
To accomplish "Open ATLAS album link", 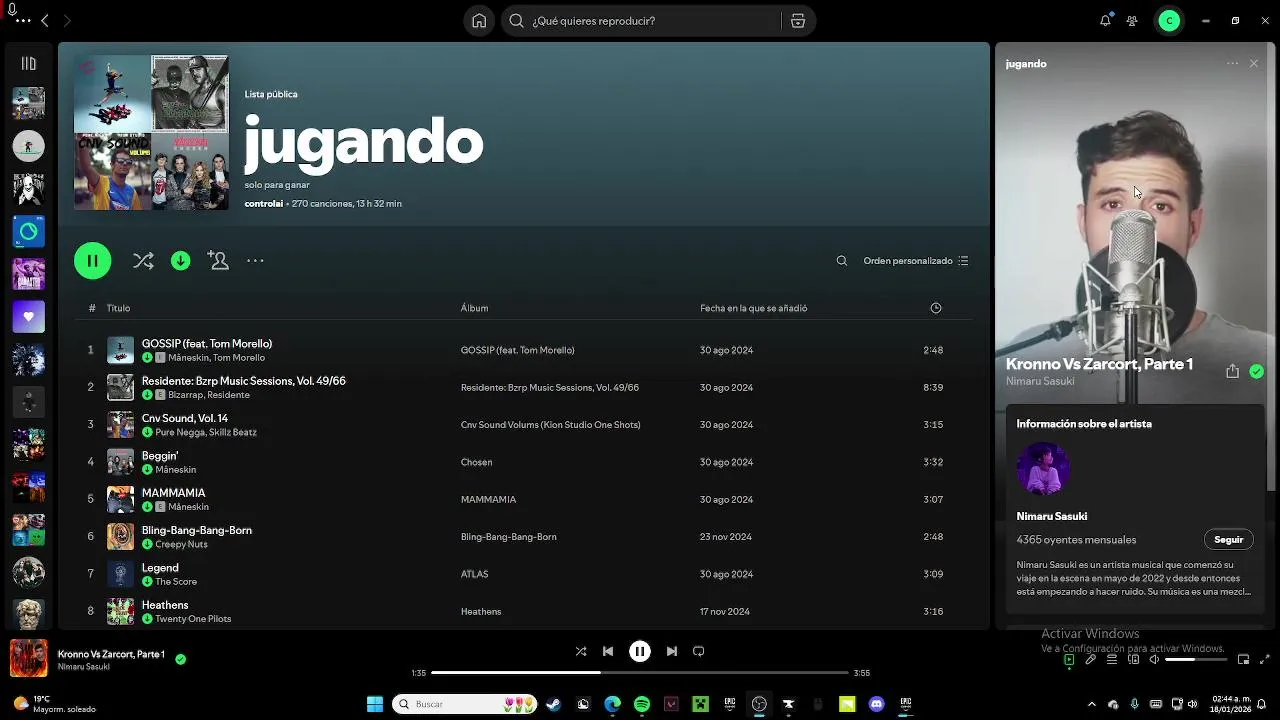I will tap(474, 574).
